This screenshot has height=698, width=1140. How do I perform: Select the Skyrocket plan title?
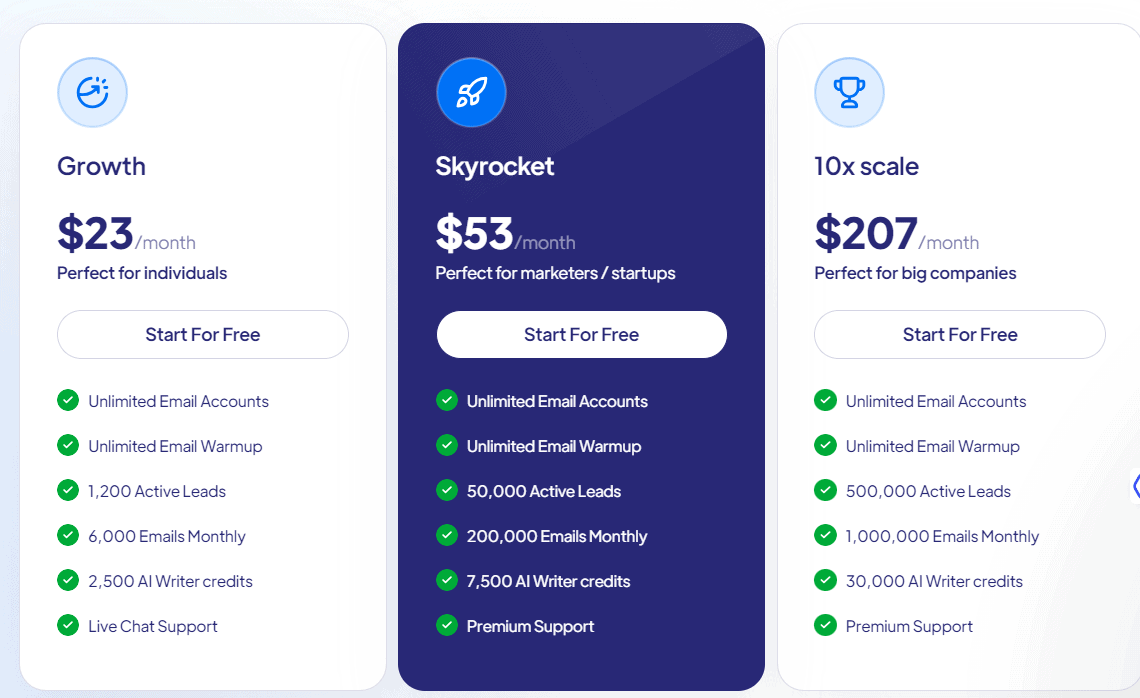[x=495, y=166]
